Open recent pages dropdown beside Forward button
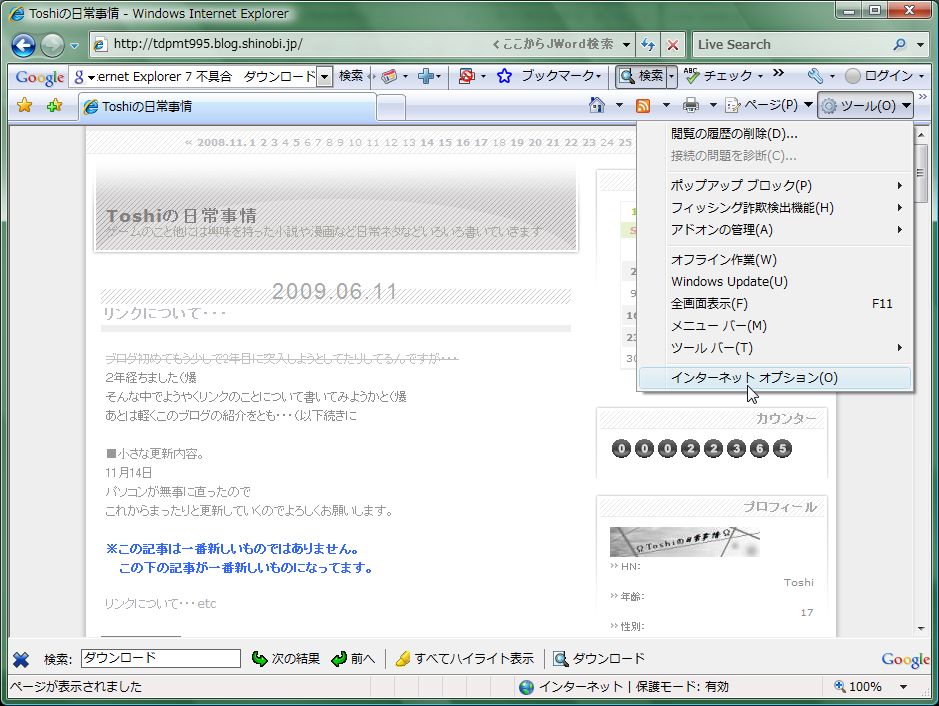Image resolution: width=939 pixels, height=706 pixels. coord(74,46)
